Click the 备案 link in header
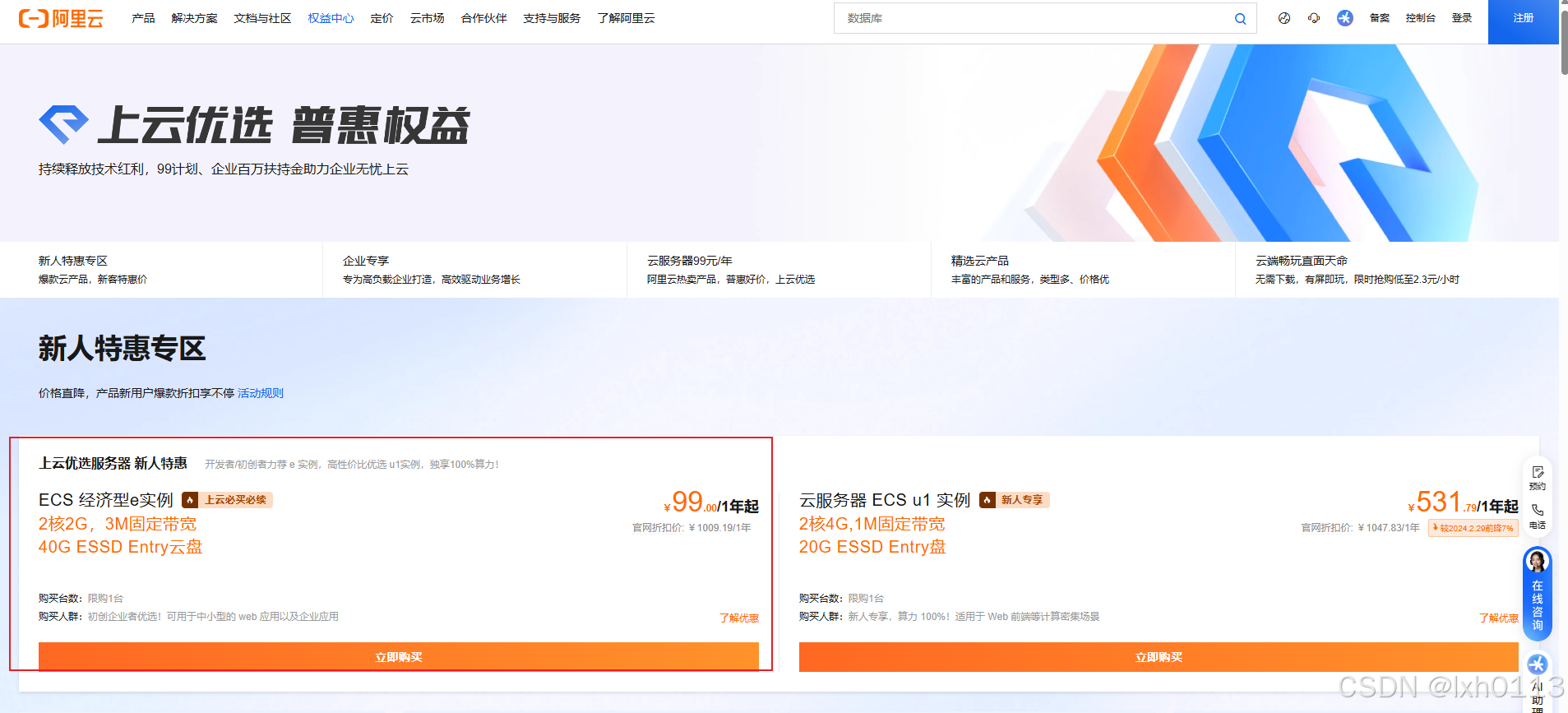Viewport: 1568px width, 713px height. tap(1380, 18)
